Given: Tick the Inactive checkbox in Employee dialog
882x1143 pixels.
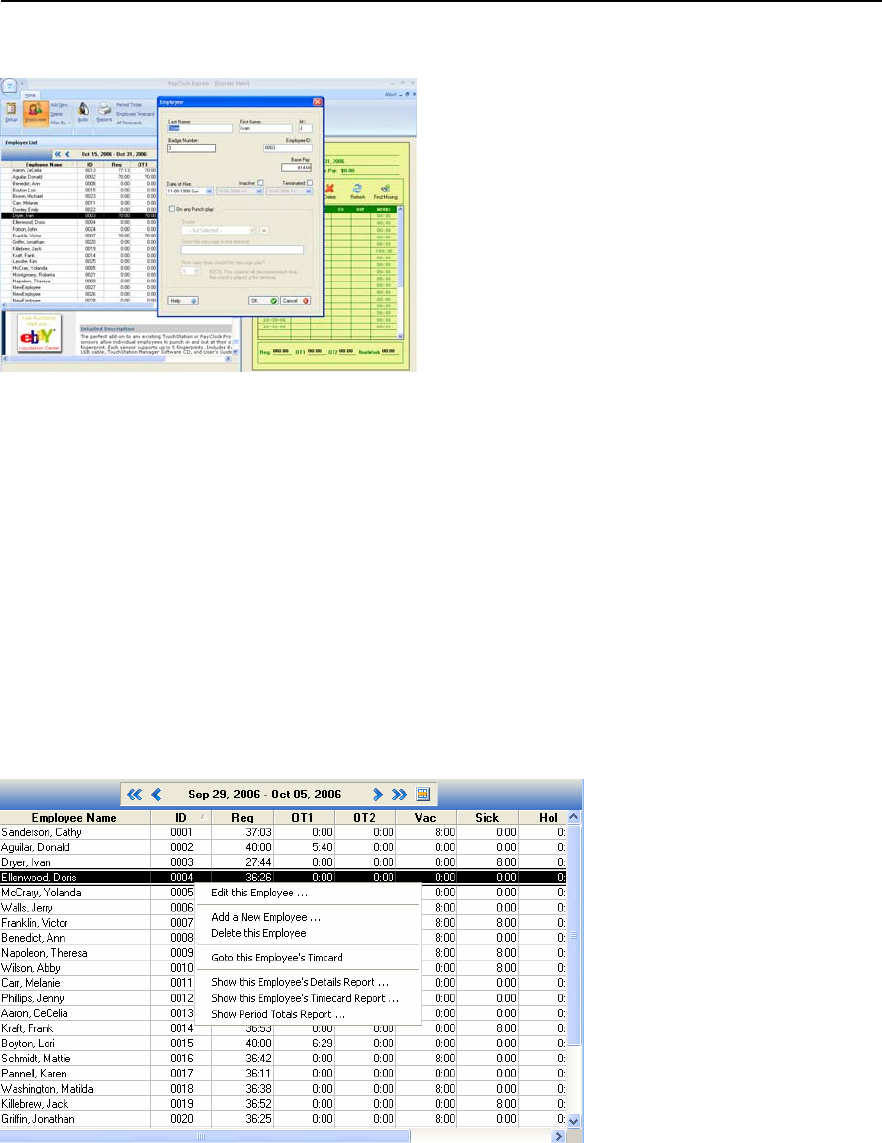Looking at the screenshot, I should point(260,183).
